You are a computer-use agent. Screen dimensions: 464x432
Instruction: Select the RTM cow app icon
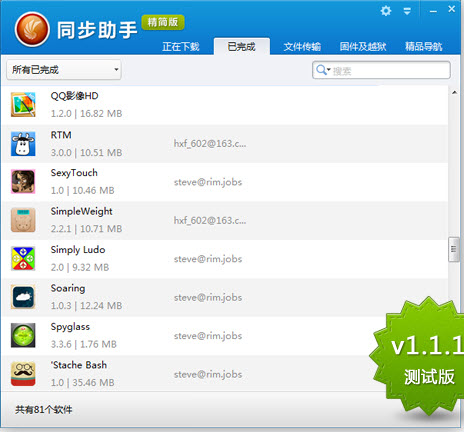click(x=23, y=144)
